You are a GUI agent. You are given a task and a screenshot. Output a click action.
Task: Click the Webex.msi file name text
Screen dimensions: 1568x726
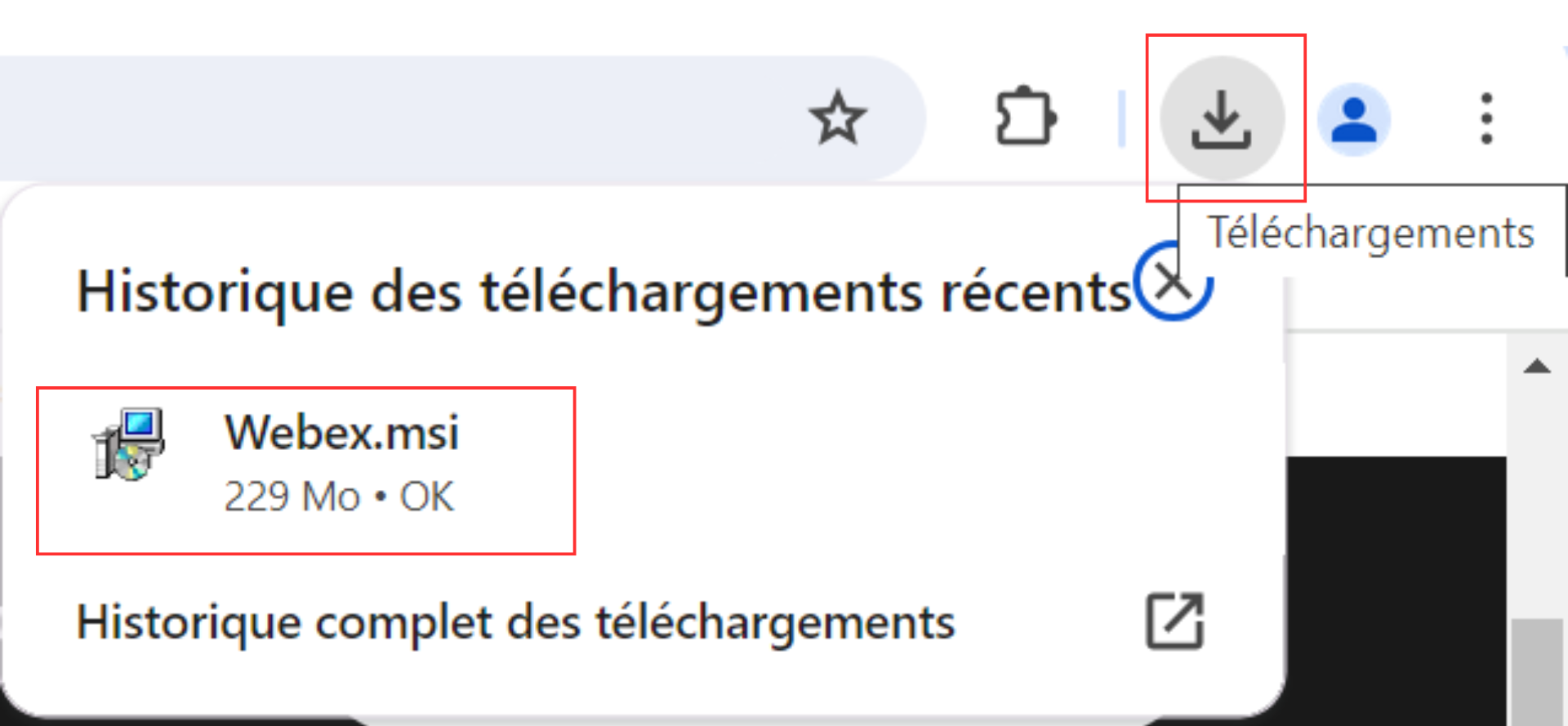tap(341, 432)
